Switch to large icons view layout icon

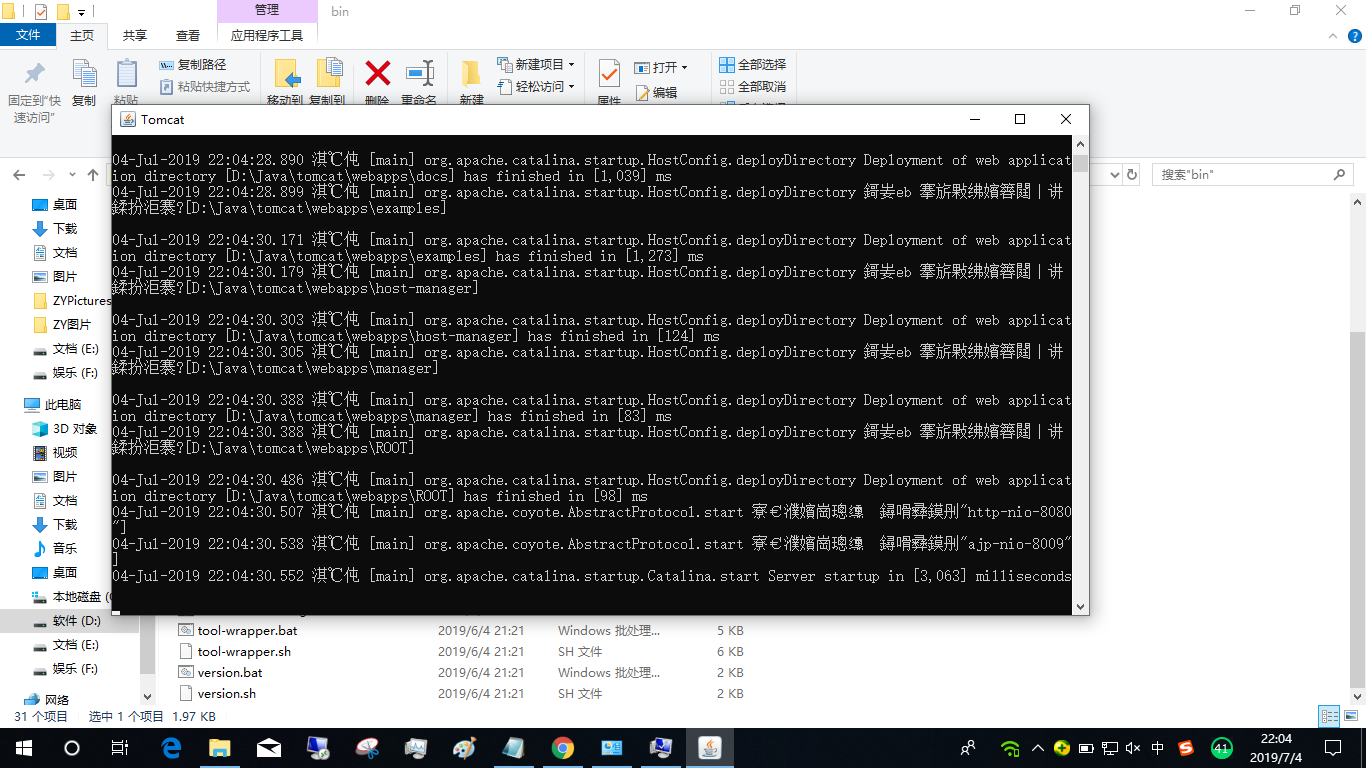1351,716
